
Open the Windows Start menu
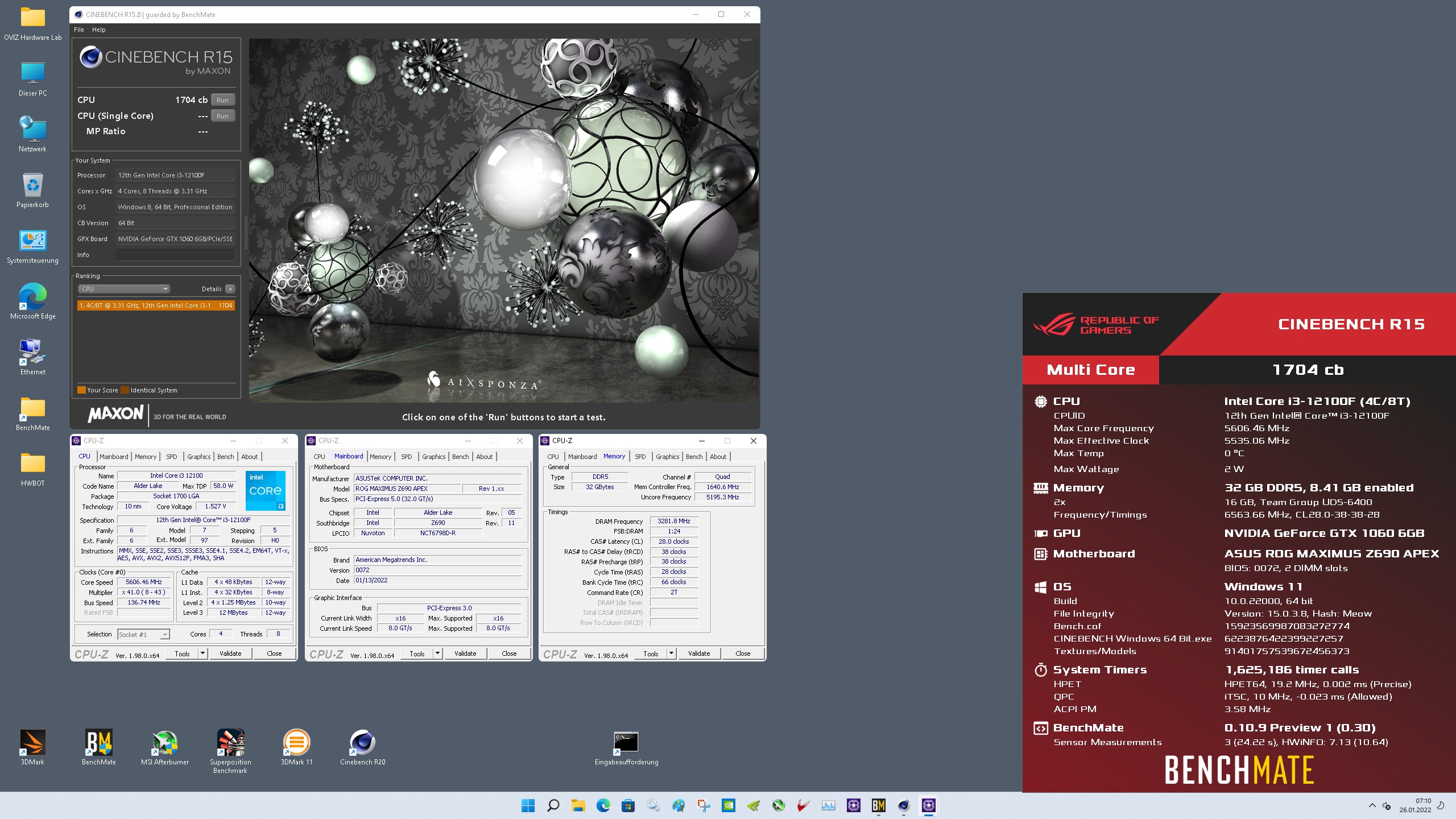point(528,805)
